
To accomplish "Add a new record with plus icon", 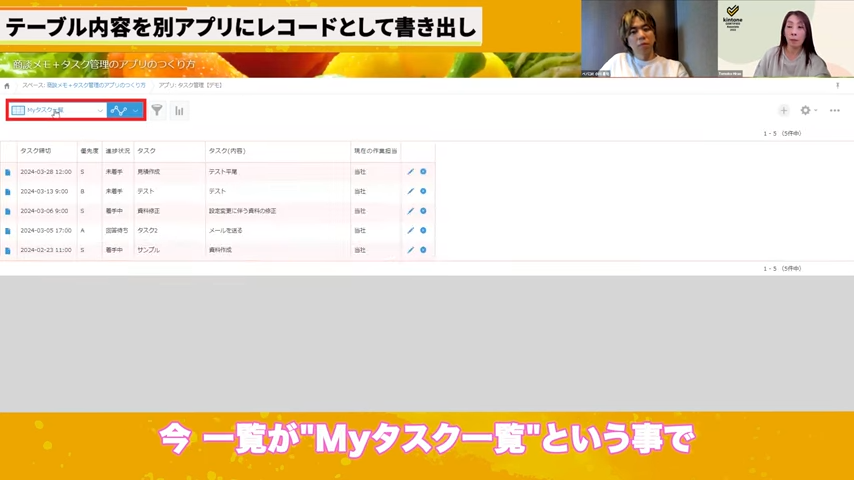I will click(x=783, y=111).
